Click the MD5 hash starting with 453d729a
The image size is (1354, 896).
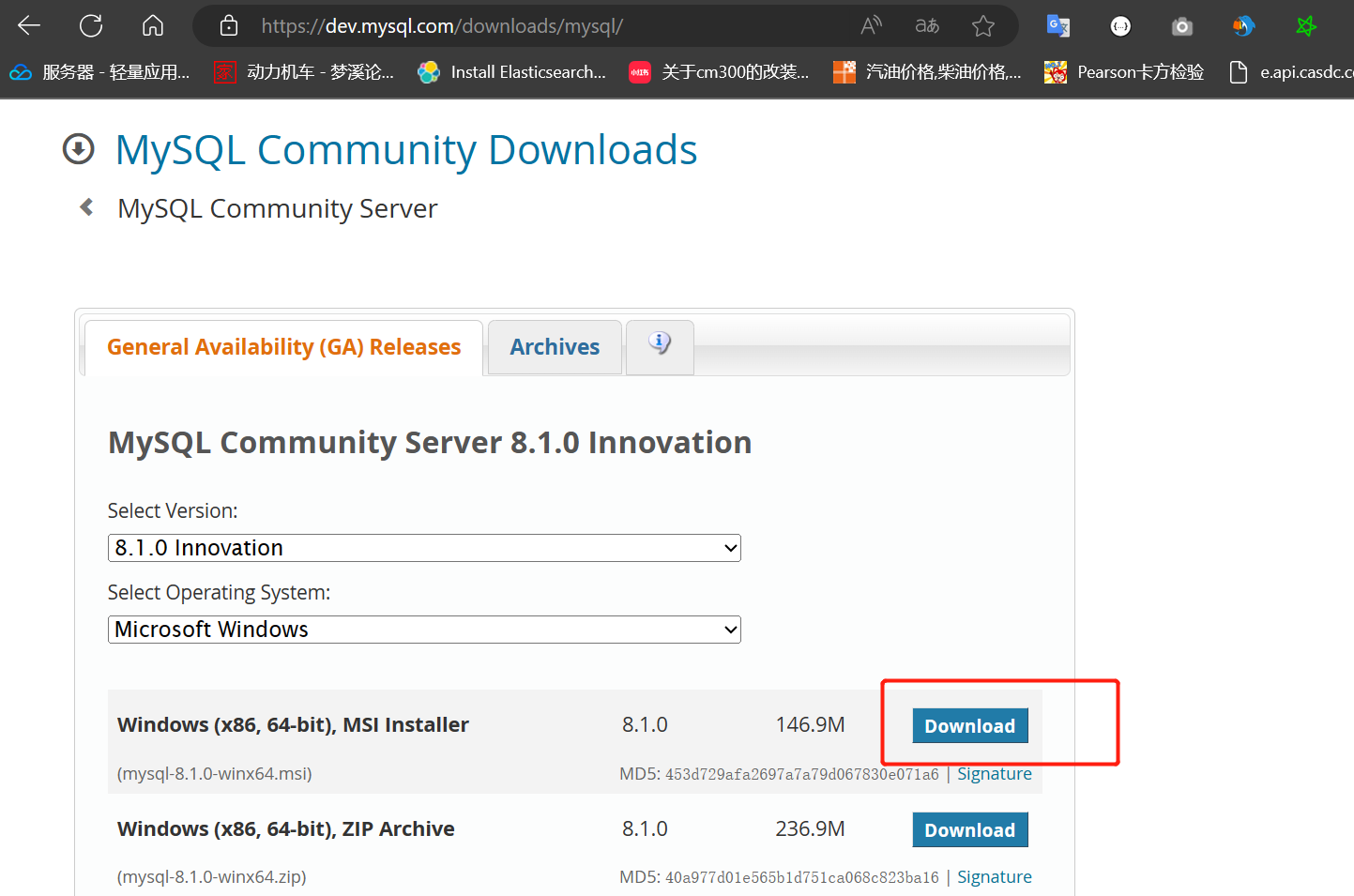coord(802,775)
